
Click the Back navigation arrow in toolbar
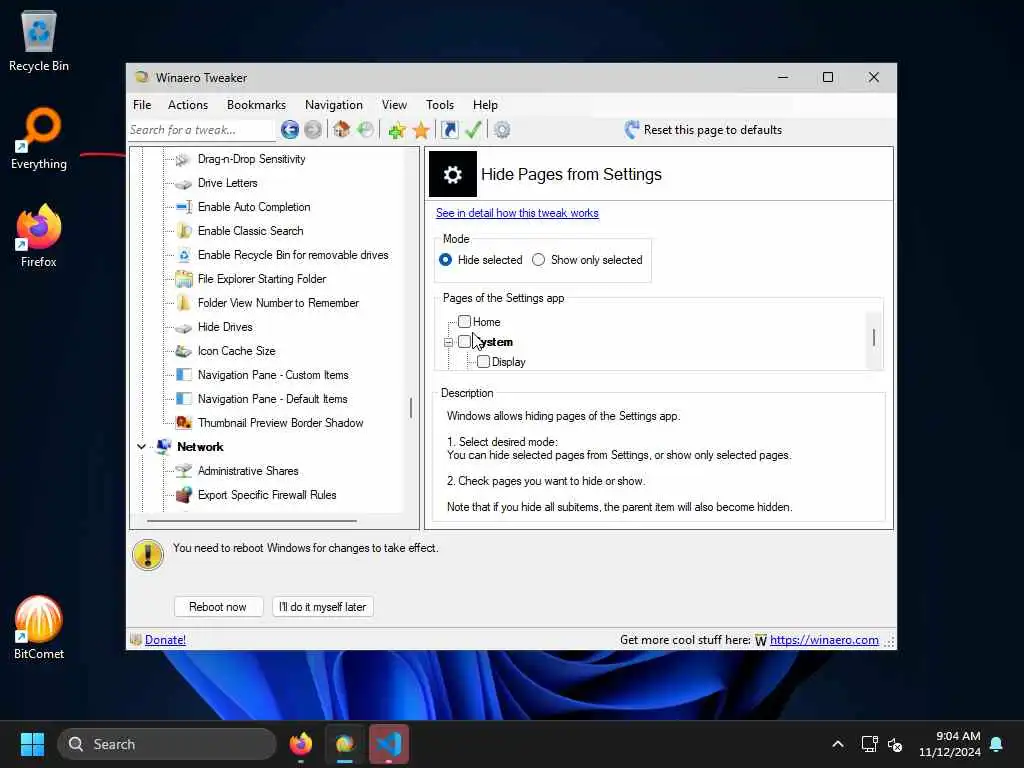290,130
